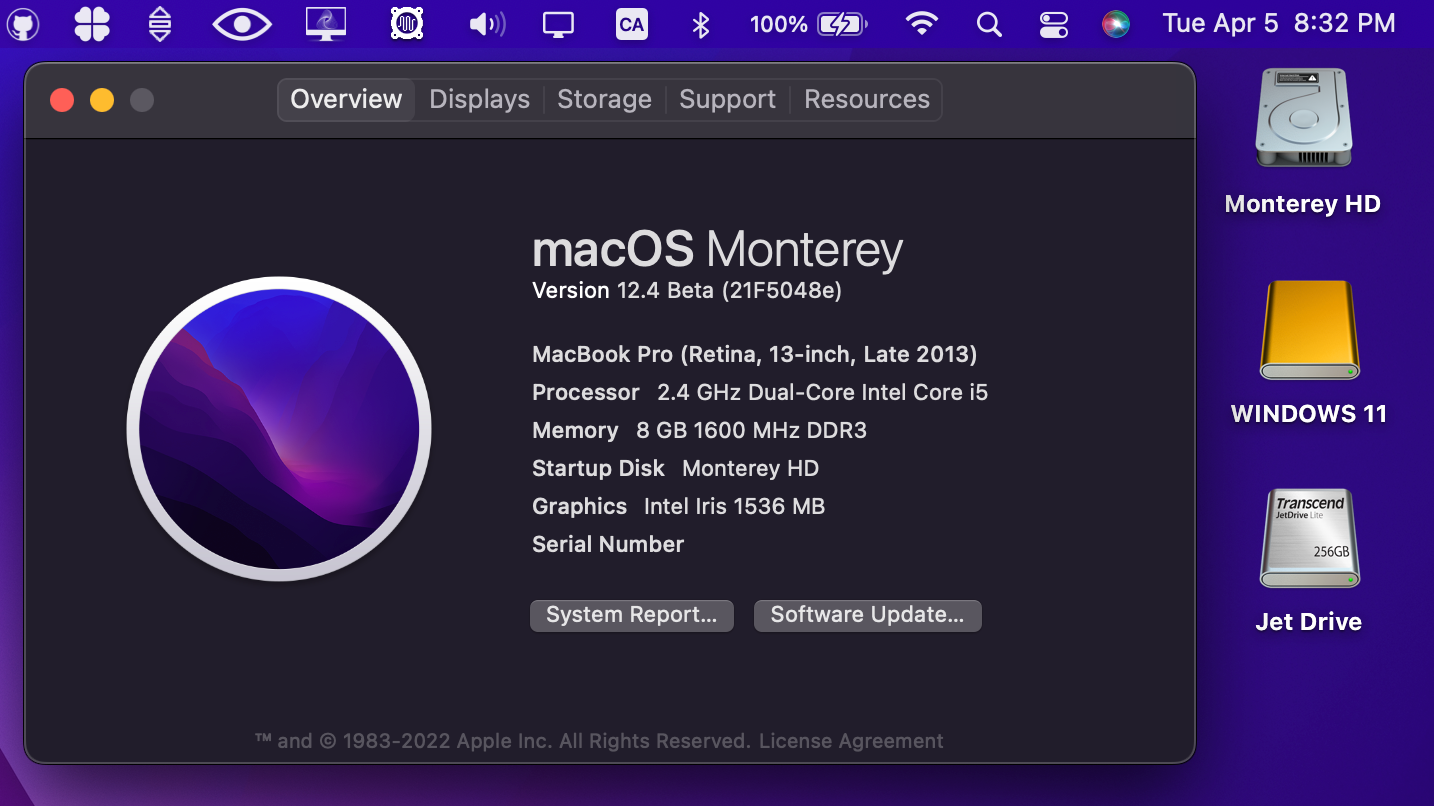This screenshot has width=1434, height=806.
Task: Click the macOS Monterey title
Action: [717, 249]
